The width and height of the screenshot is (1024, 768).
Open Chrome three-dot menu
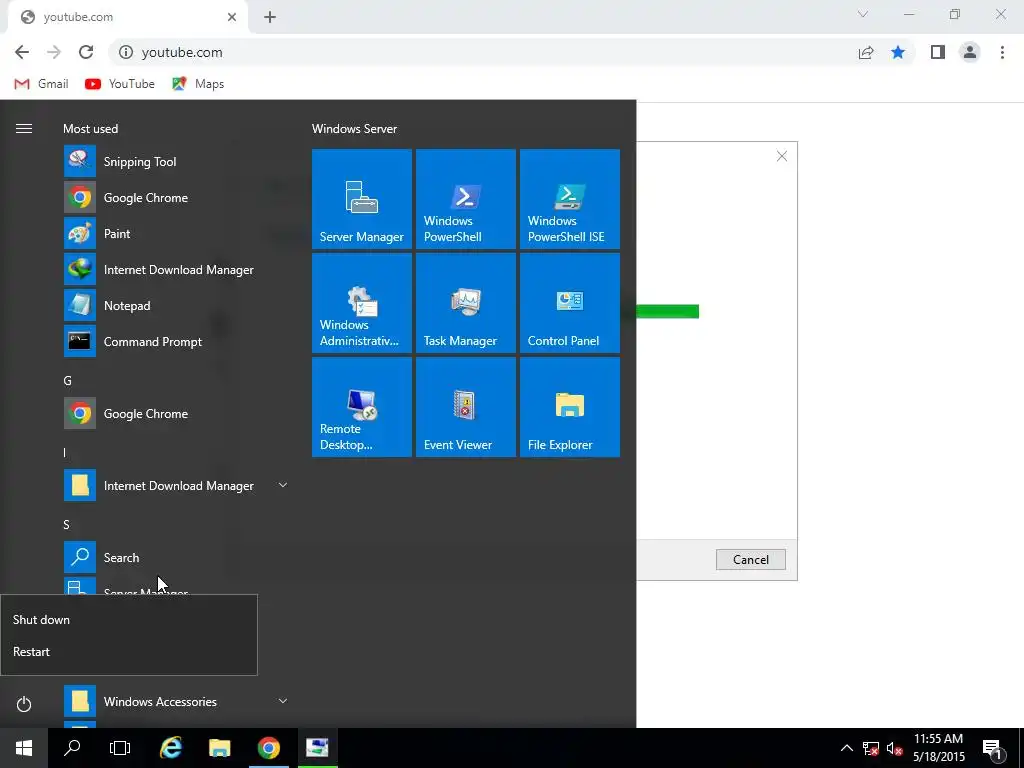click(x=1002, y=52)
